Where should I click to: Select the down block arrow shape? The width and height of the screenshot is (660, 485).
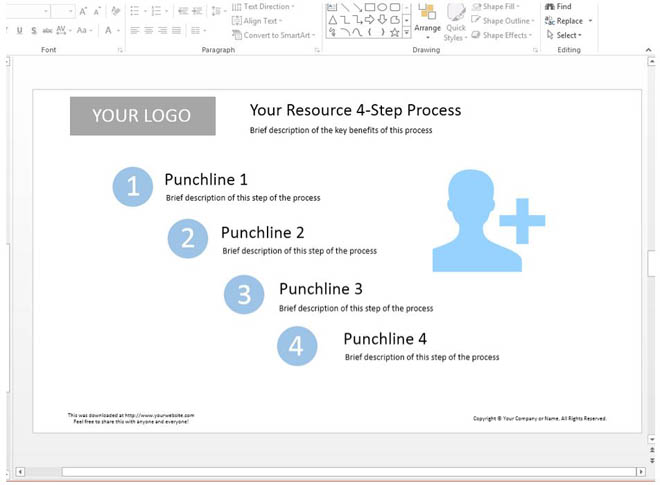382,20
